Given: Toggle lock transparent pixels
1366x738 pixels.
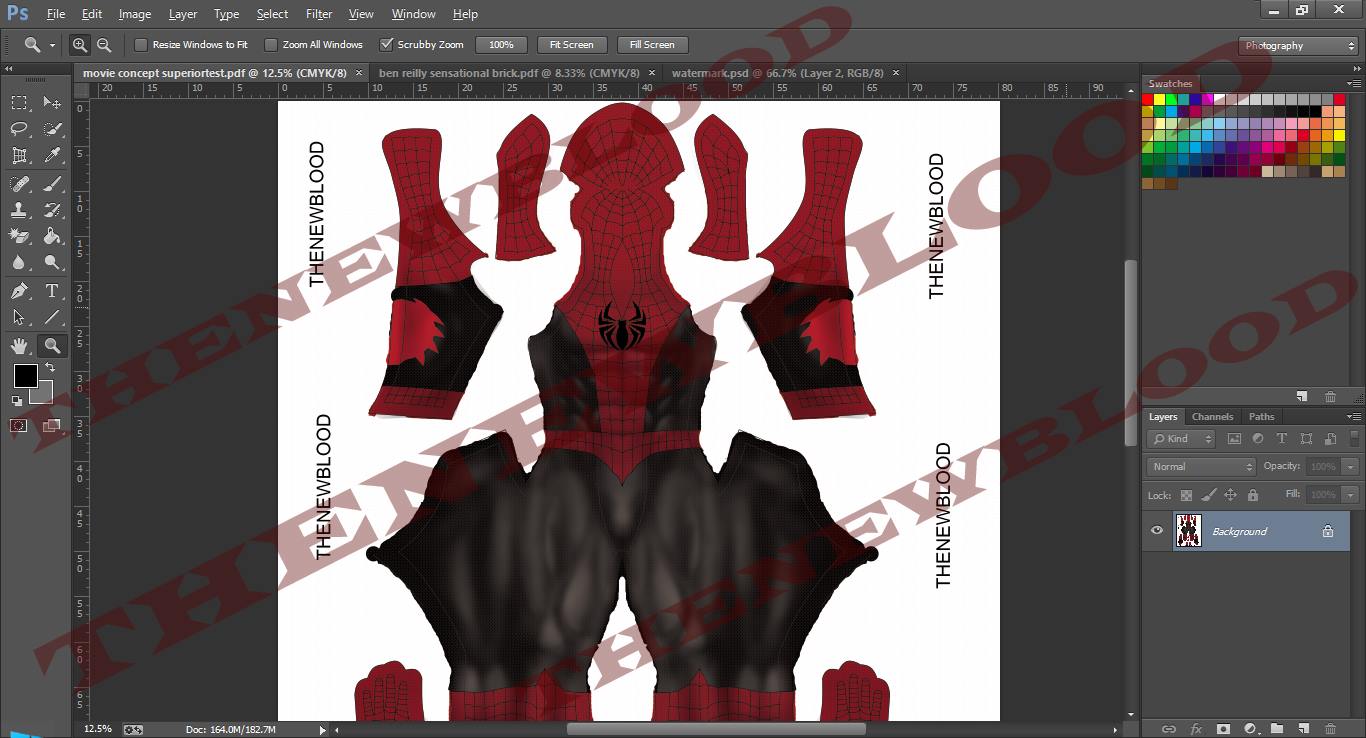Looking at the screenshot, I should pos(1186,495).
